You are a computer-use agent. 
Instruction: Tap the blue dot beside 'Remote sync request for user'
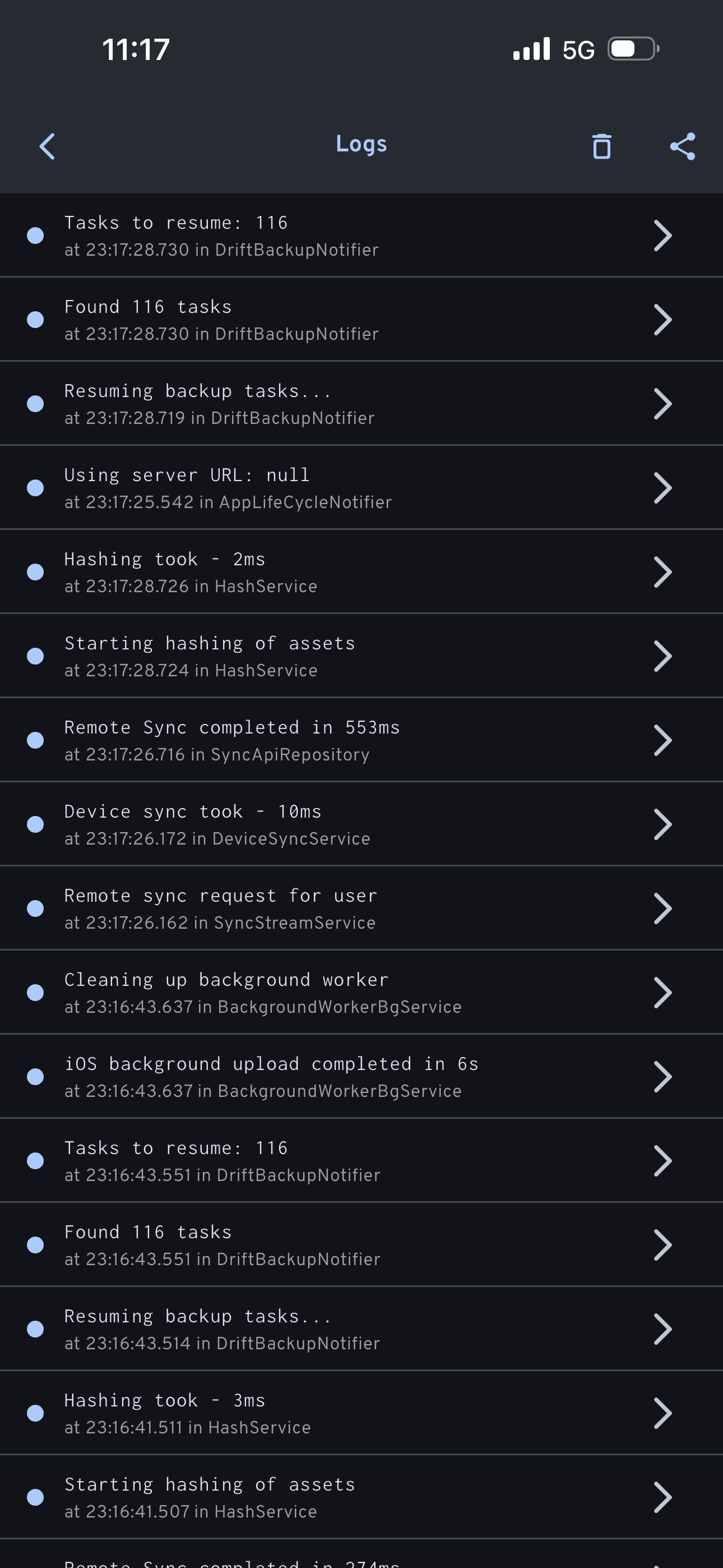click(x=36, y=908)
